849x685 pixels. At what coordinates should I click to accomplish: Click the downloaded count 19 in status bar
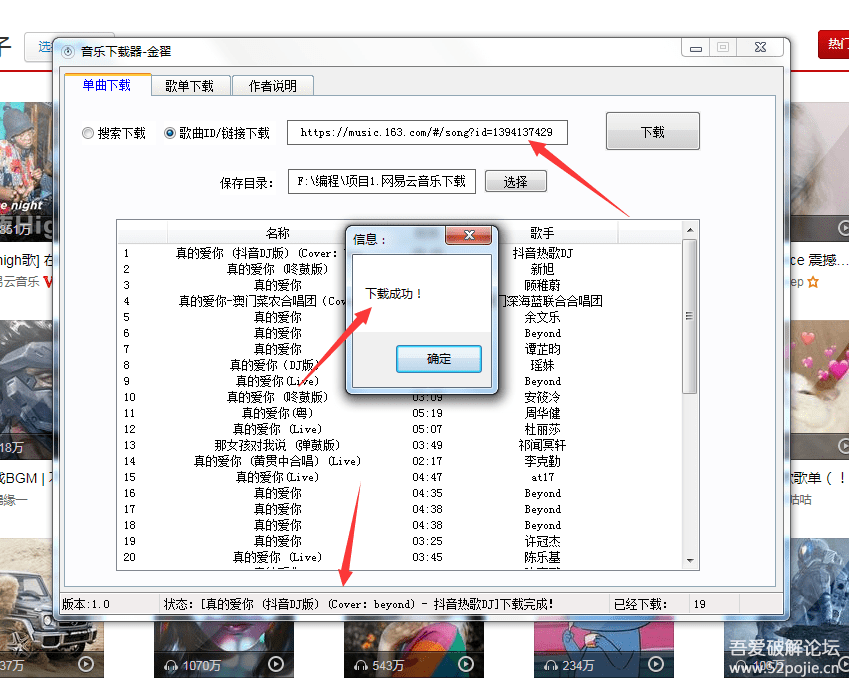[700, 604]
